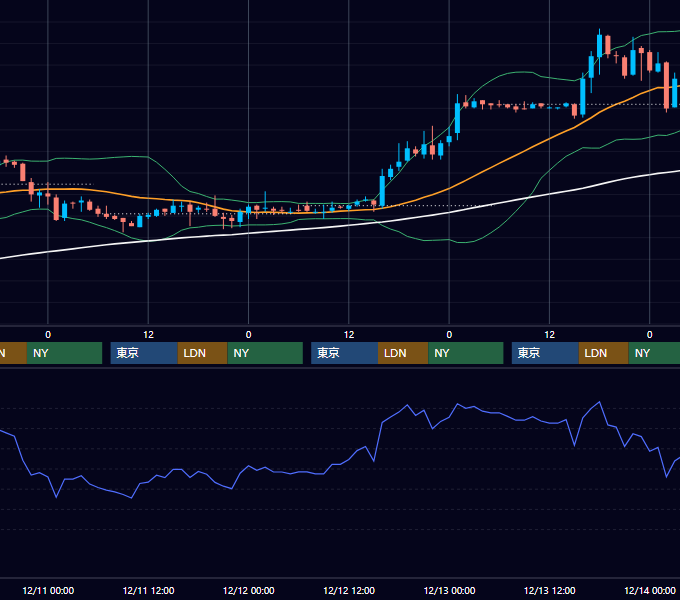Select the LDN session block after the third 東京 block
The image size is (680, 600).
(604, 353)
